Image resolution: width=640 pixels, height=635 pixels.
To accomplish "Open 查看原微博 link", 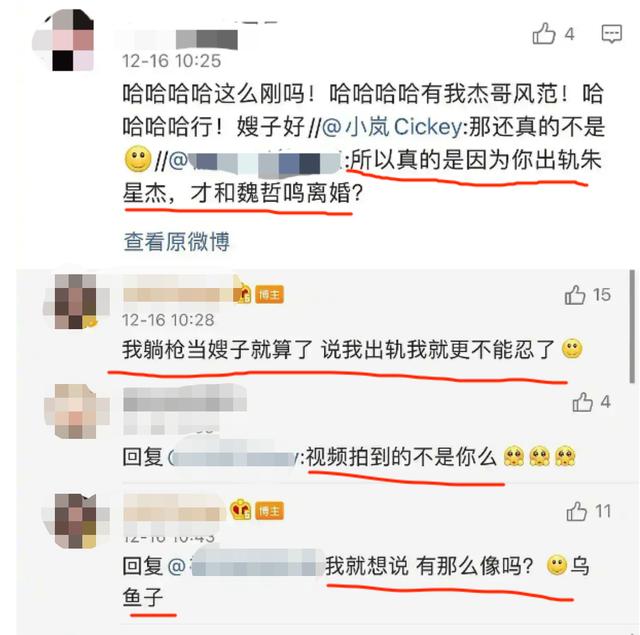I will point(177,242).
